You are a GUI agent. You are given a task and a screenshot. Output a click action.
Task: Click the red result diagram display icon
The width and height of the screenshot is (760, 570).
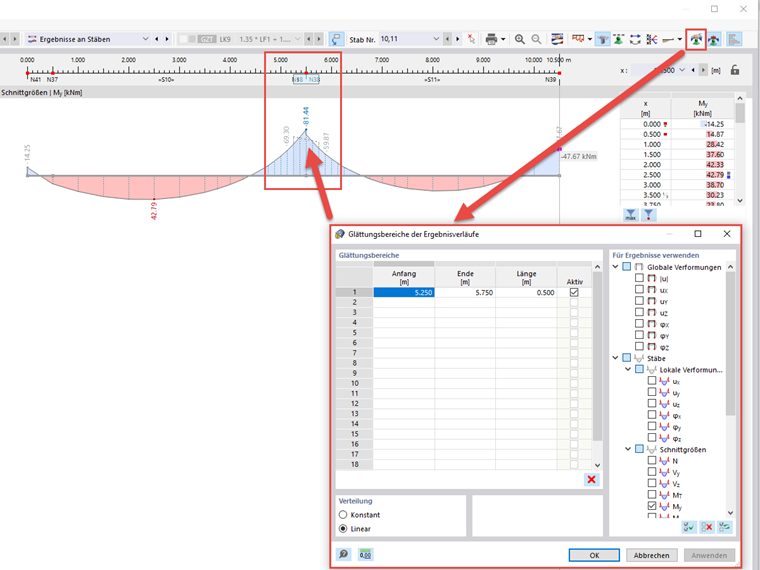(x=578, y=39)
